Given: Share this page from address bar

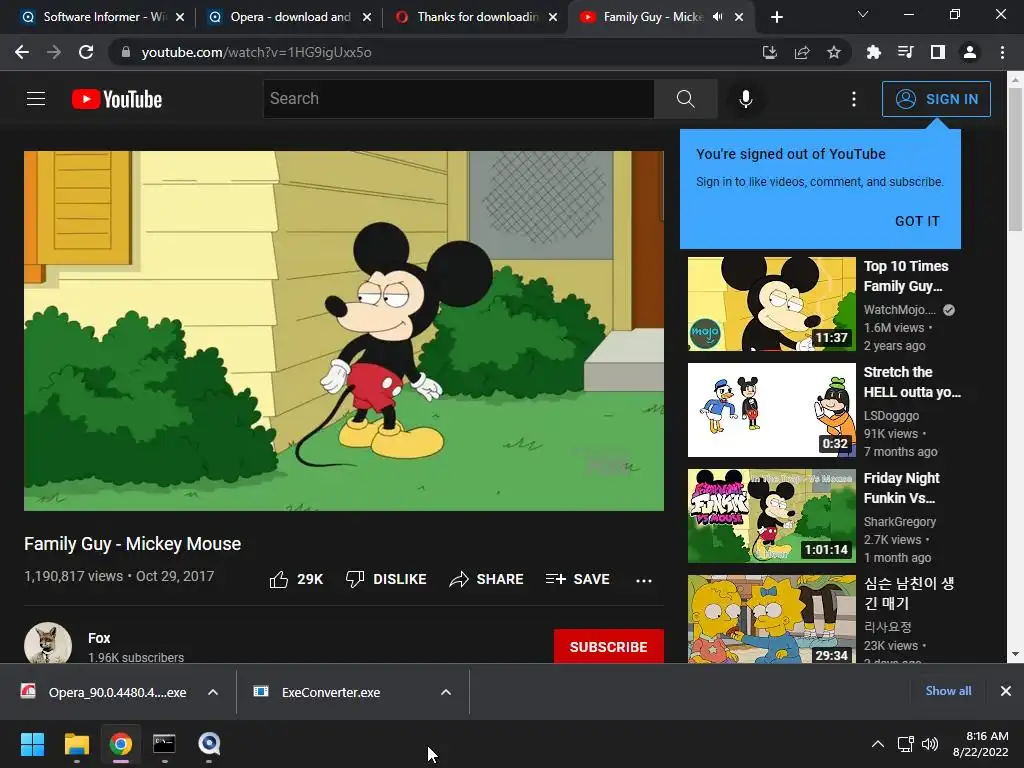Looking at the screenshot, I should [x=802, y=52].
